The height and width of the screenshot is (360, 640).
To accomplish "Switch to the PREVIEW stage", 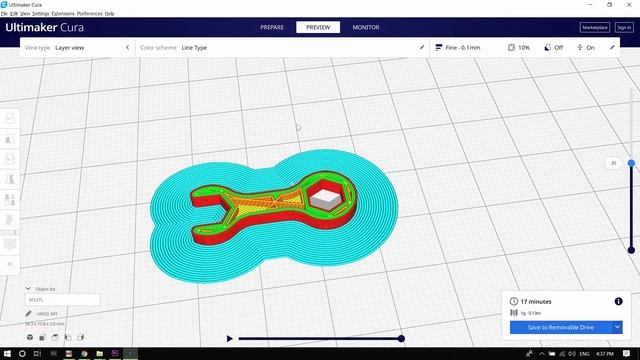I will coord(318,27).
